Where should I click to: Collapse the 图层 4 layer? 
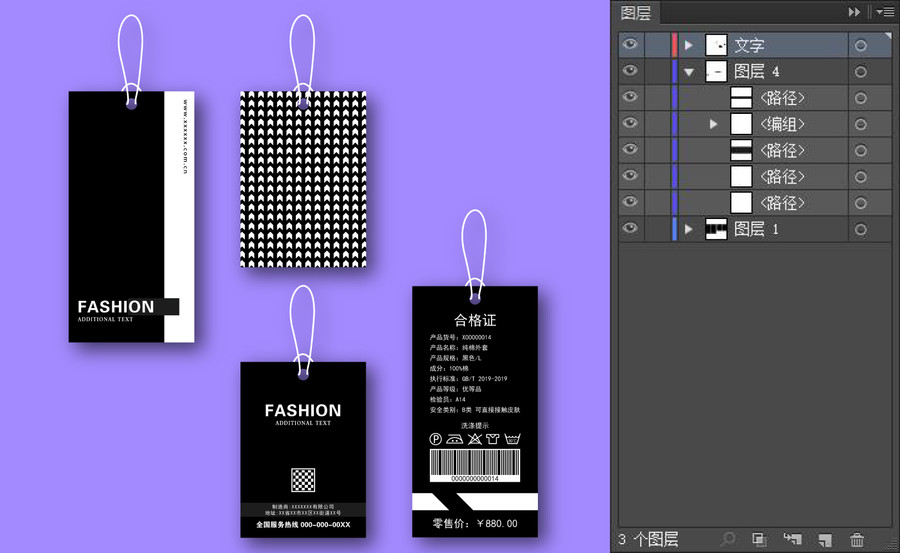pos(689,72)
